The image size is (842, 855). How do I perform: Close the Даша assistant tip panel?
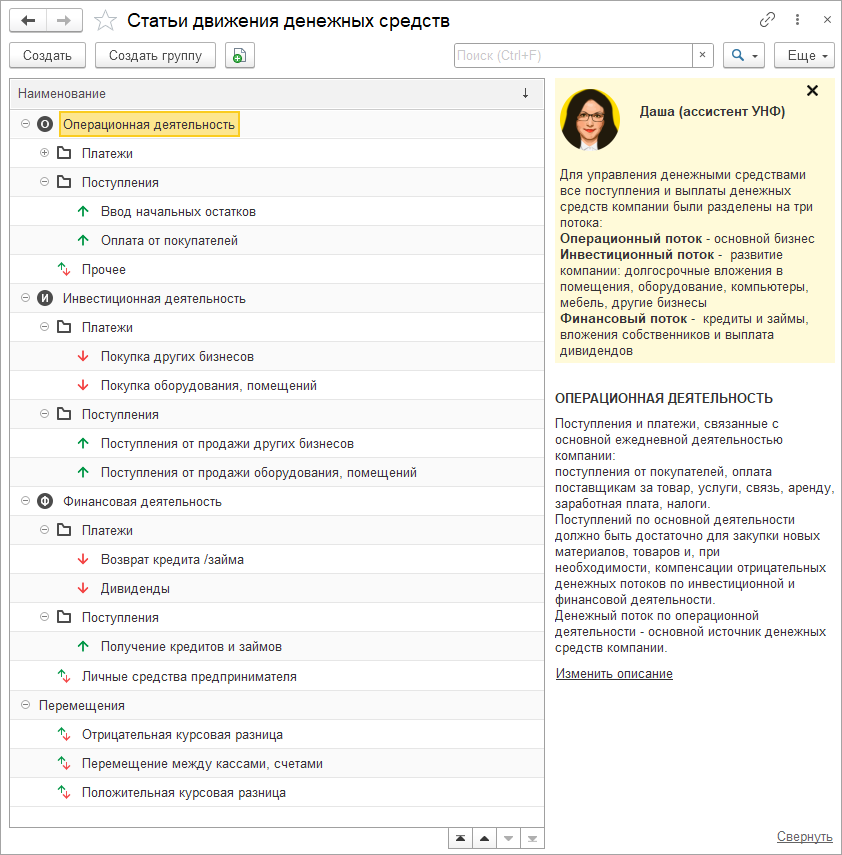tap(812, 91)
